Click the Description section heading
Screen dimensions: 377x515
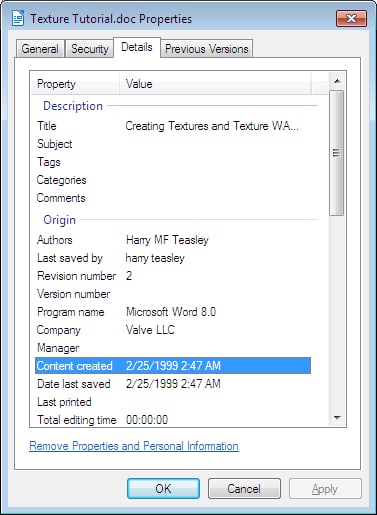coord(73,106)
